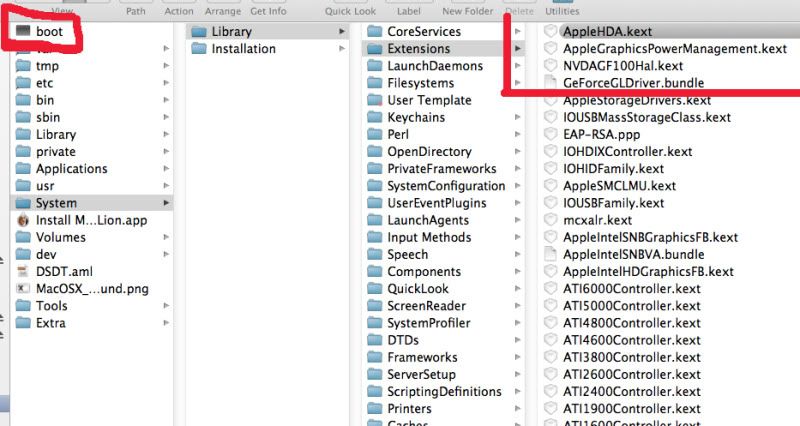Select ATI4800Controller.kext in the file list

click(x=632, y=323)
